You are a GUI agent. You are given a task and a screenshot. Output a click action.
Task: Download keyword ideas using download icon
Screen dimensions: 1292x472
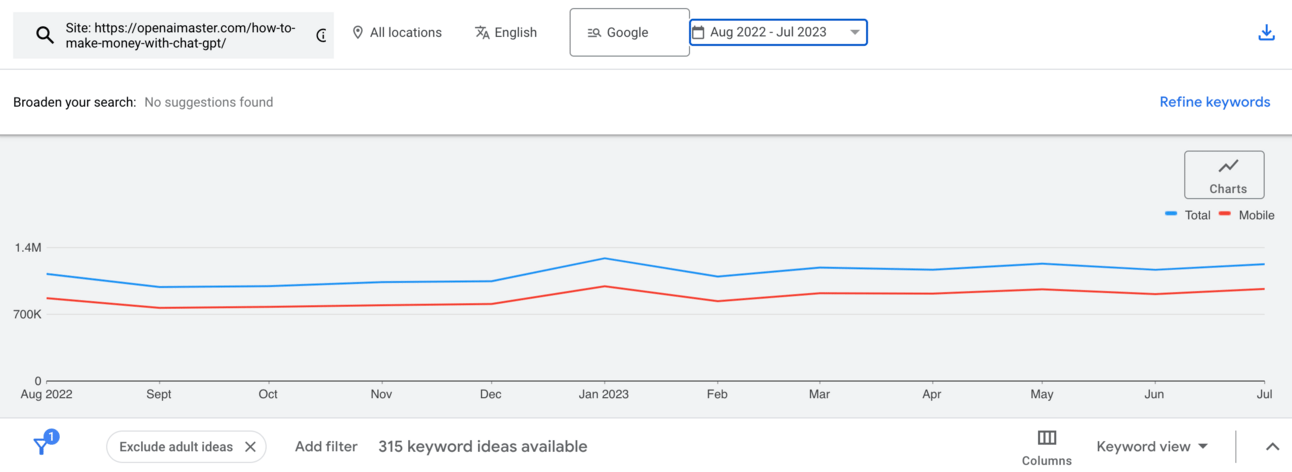[x=1266, y=33]
